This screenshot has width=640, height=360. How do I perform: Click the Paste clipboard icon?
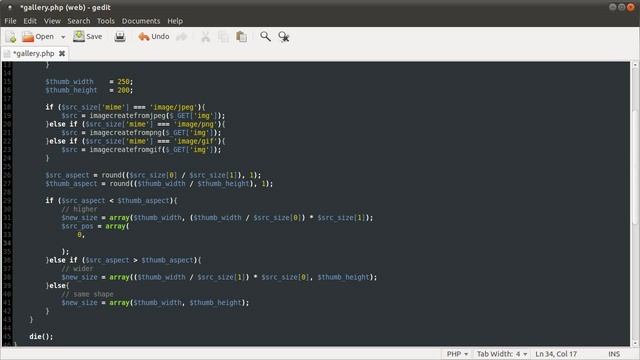pos(241,37)
